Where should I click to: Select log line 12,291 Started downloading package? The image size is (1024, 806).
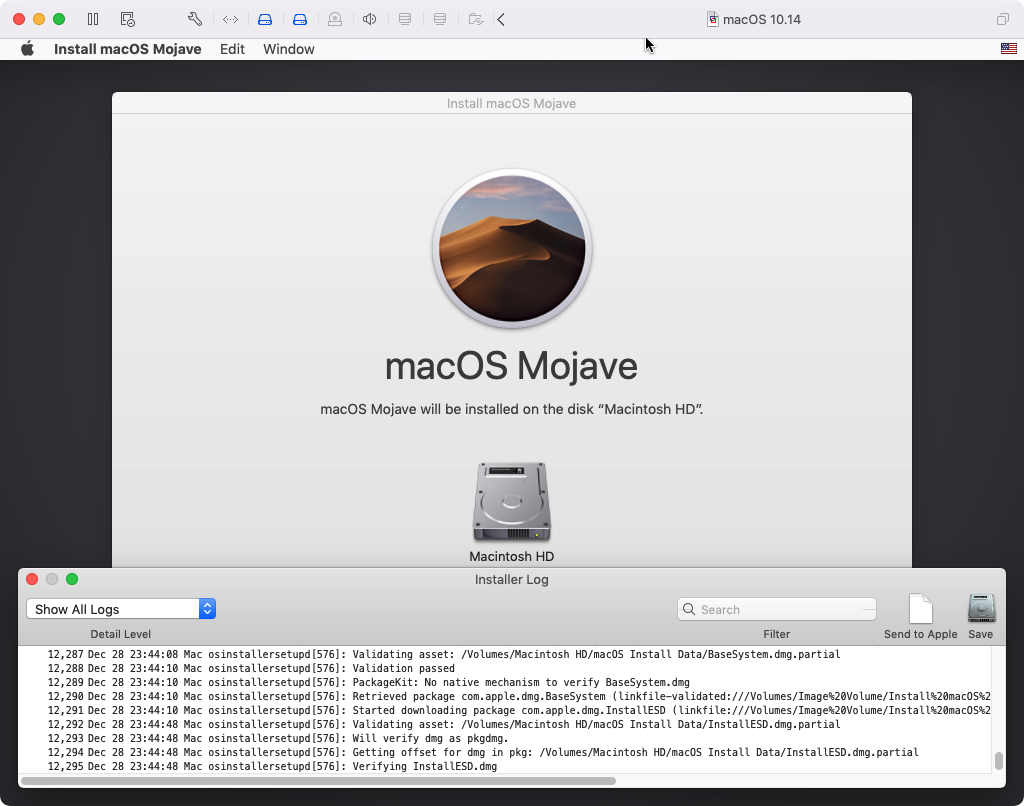coord(504,711)
